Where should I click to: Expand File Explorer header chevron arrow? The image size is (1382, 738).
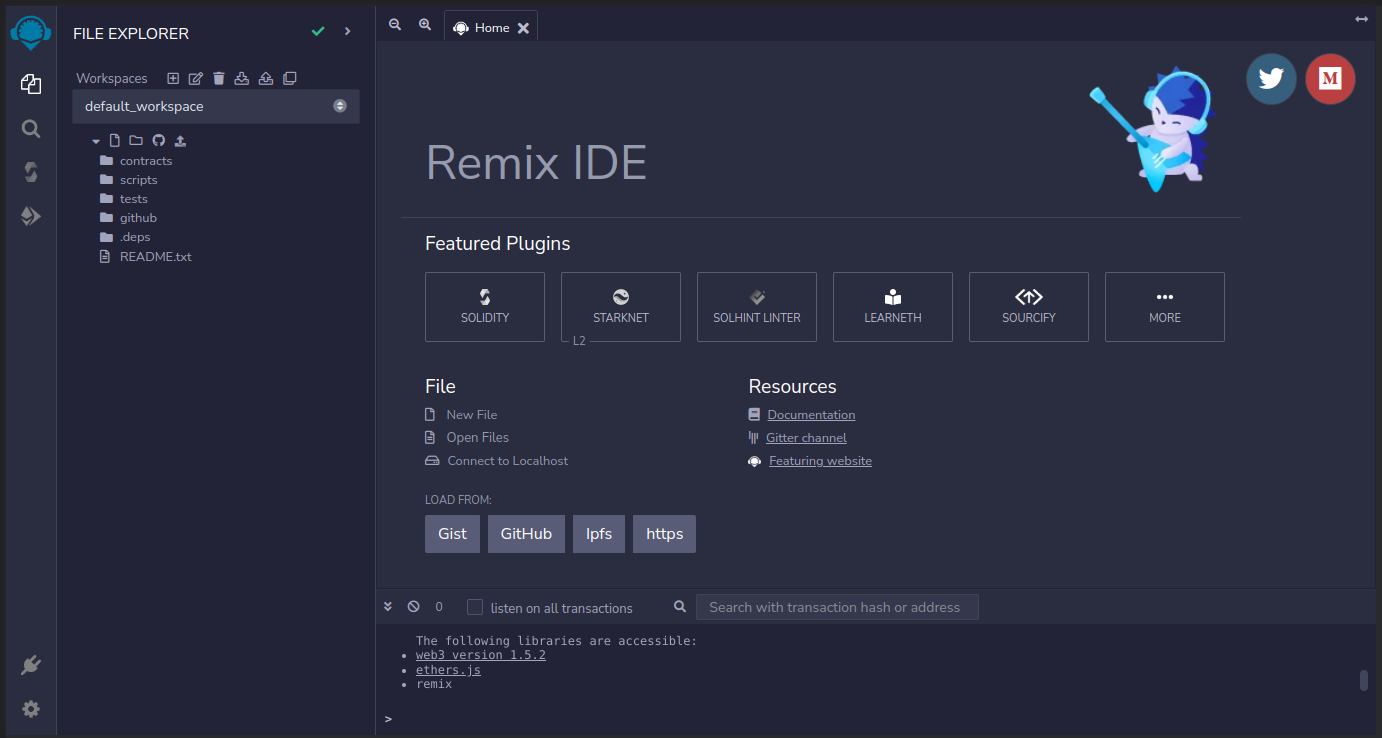pos(347,32)
